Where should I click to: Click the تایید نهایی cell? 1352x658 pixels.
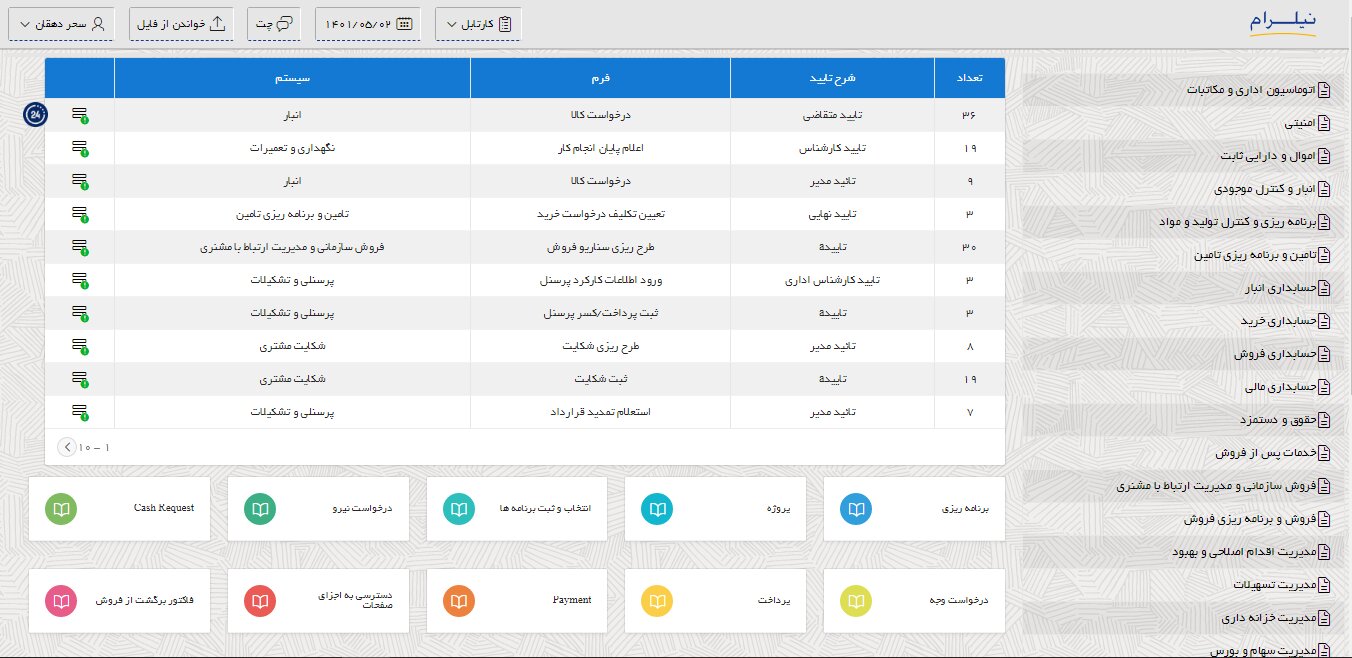tap(832, 214)
